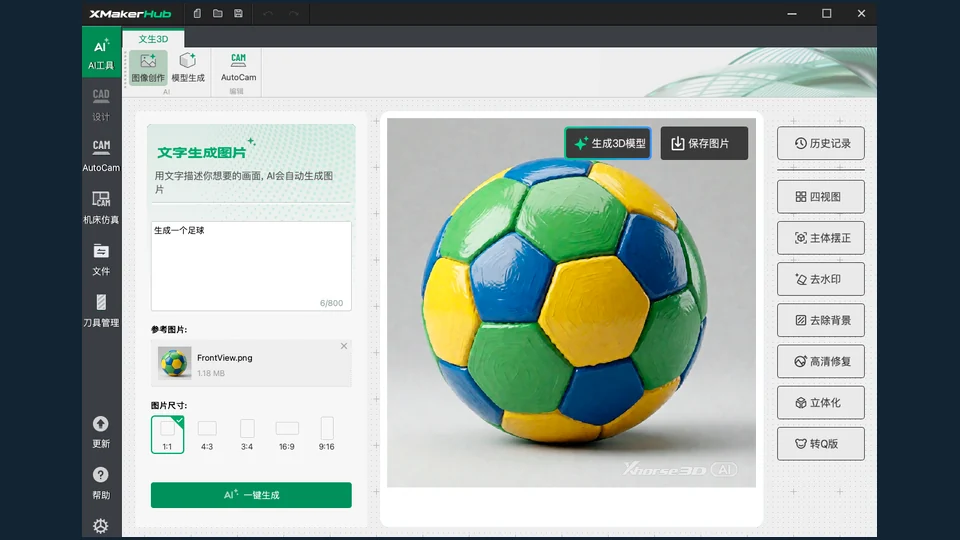Select 16:9 image size
The image size is (960, 540).
pyautogui.click(x=287, y=434)
